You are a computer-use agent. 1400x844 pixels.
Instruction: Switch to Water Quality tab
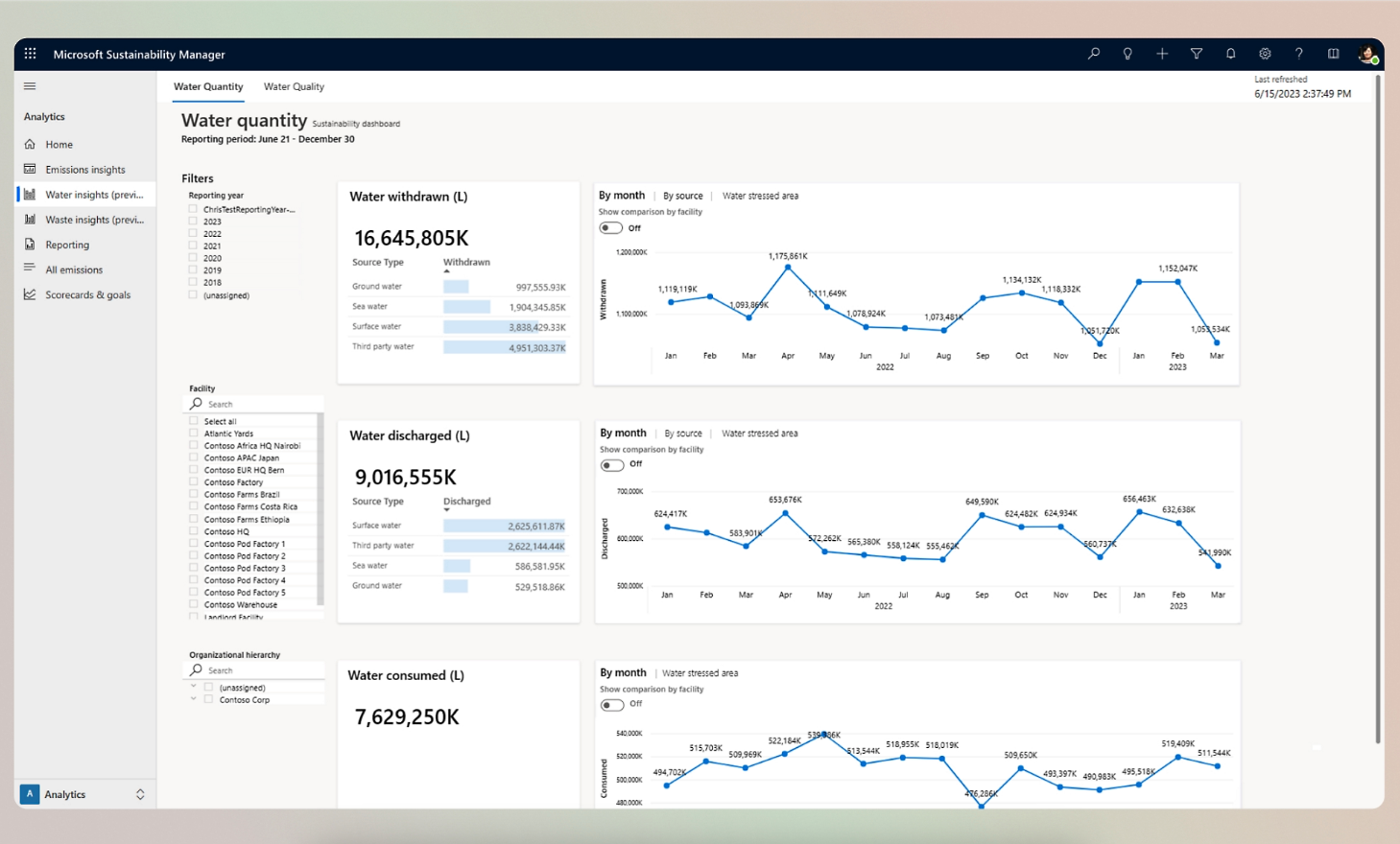(x=294, y=86)
